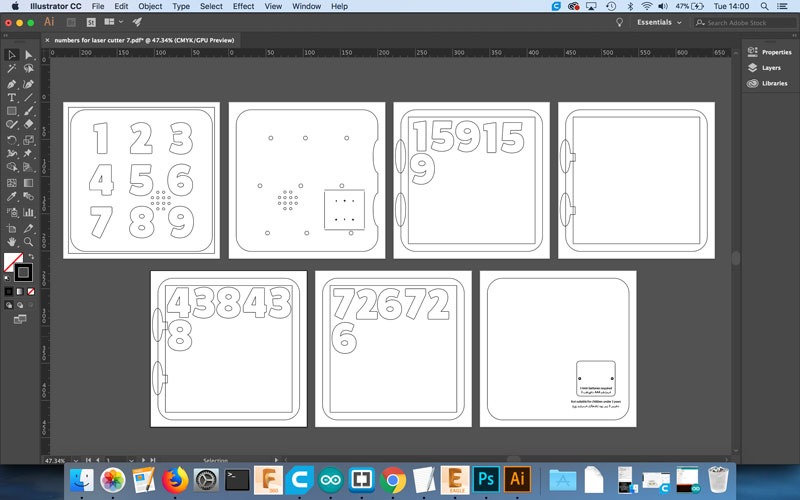This screenshot has width=800, height=500.
Task: Open the Effect menu
Action: pyautogui.click(x=243, y=6)
